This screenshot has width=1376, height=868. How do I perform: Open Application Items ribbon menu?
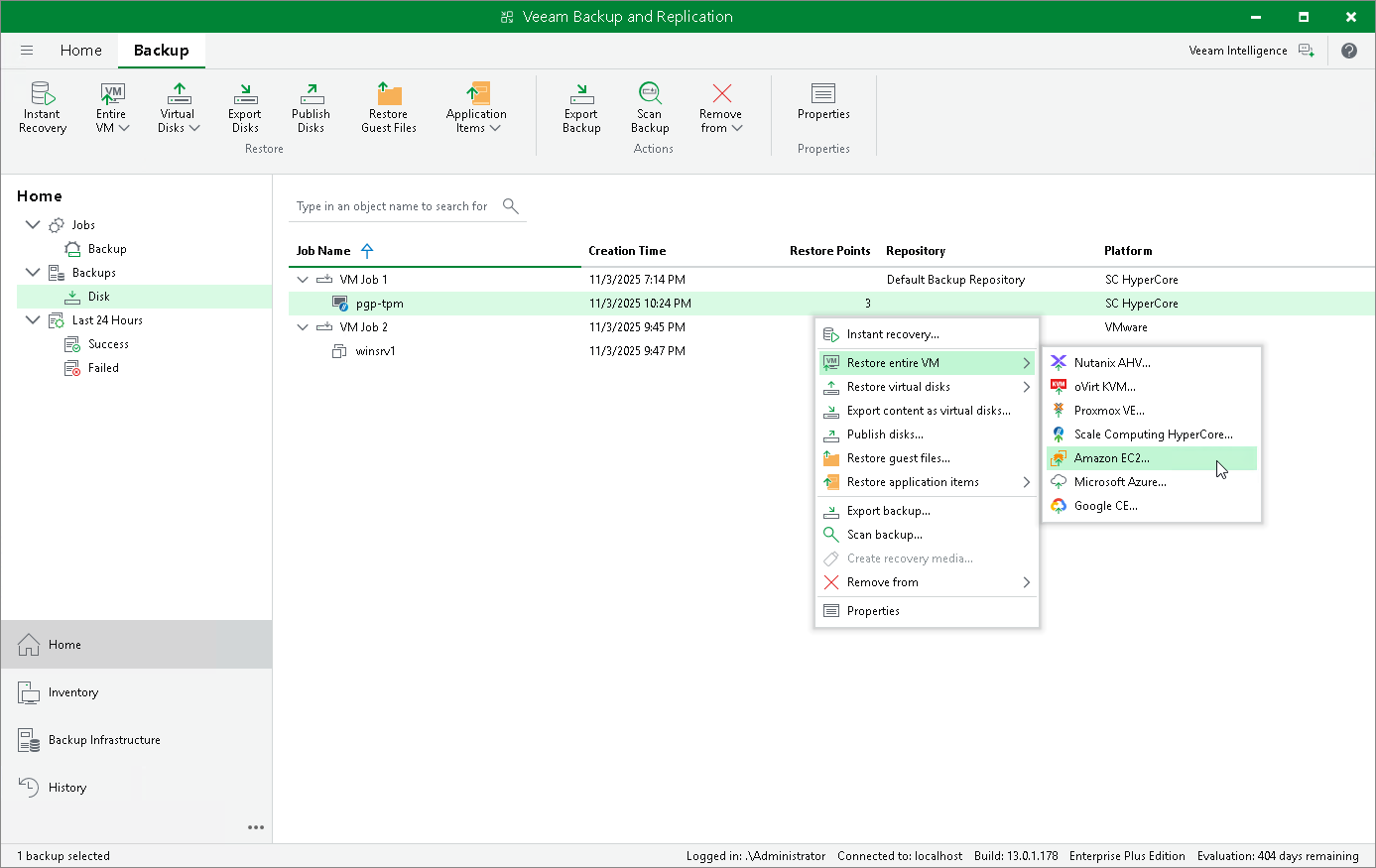pos(476,108)
